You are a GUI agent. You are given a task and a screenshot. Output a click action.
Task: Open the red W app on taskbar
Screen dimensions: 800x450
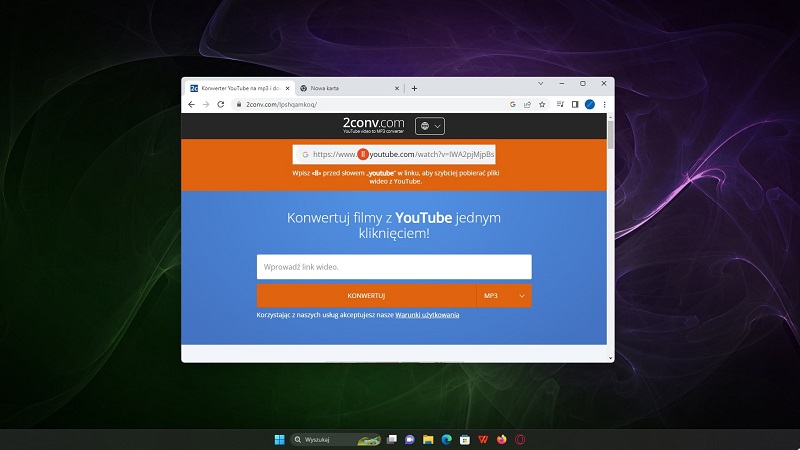point(483,439)
